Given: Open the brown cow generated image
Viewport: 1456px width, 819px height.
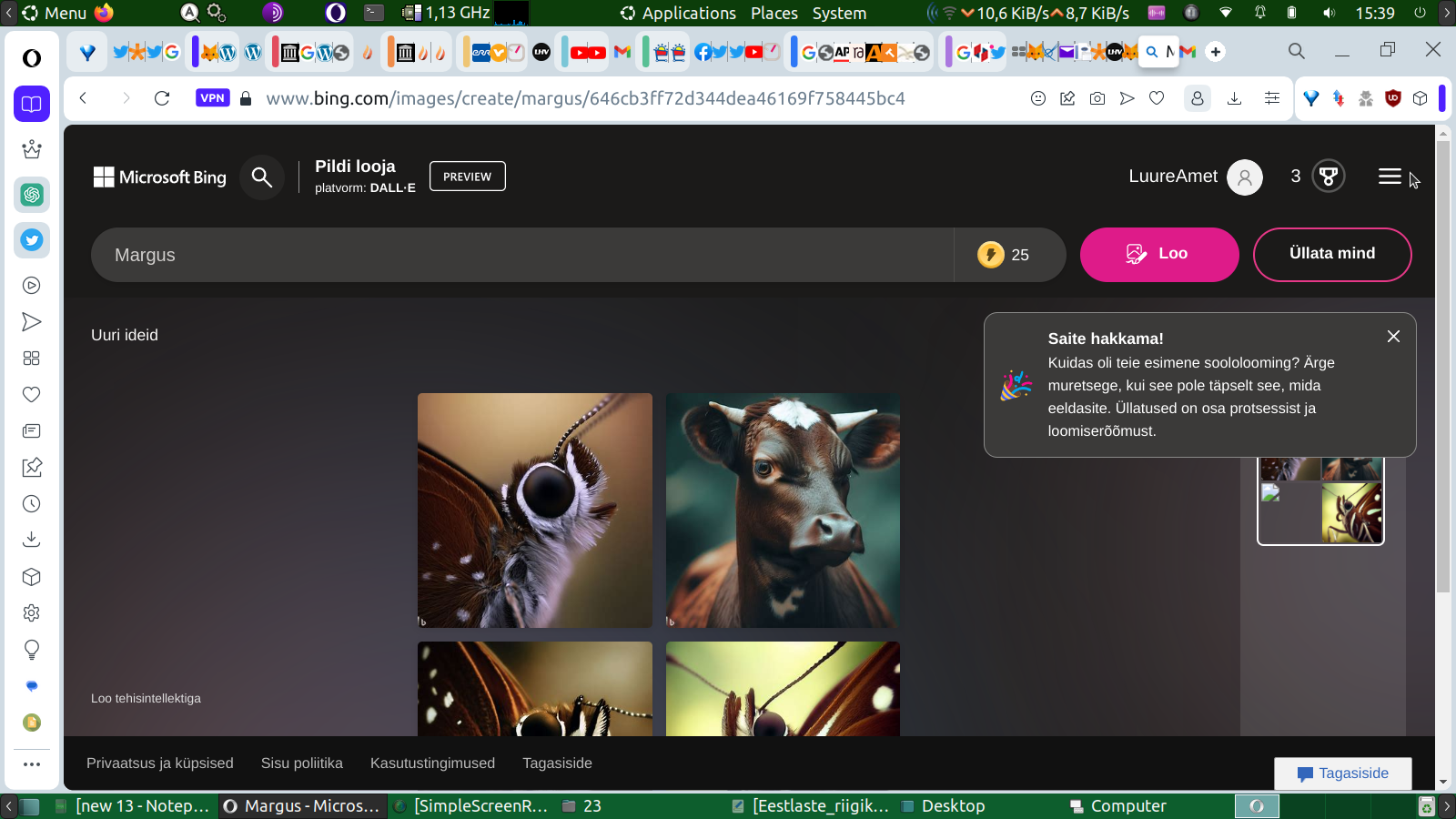Looking at the screenshot, I should pos(783,511).
